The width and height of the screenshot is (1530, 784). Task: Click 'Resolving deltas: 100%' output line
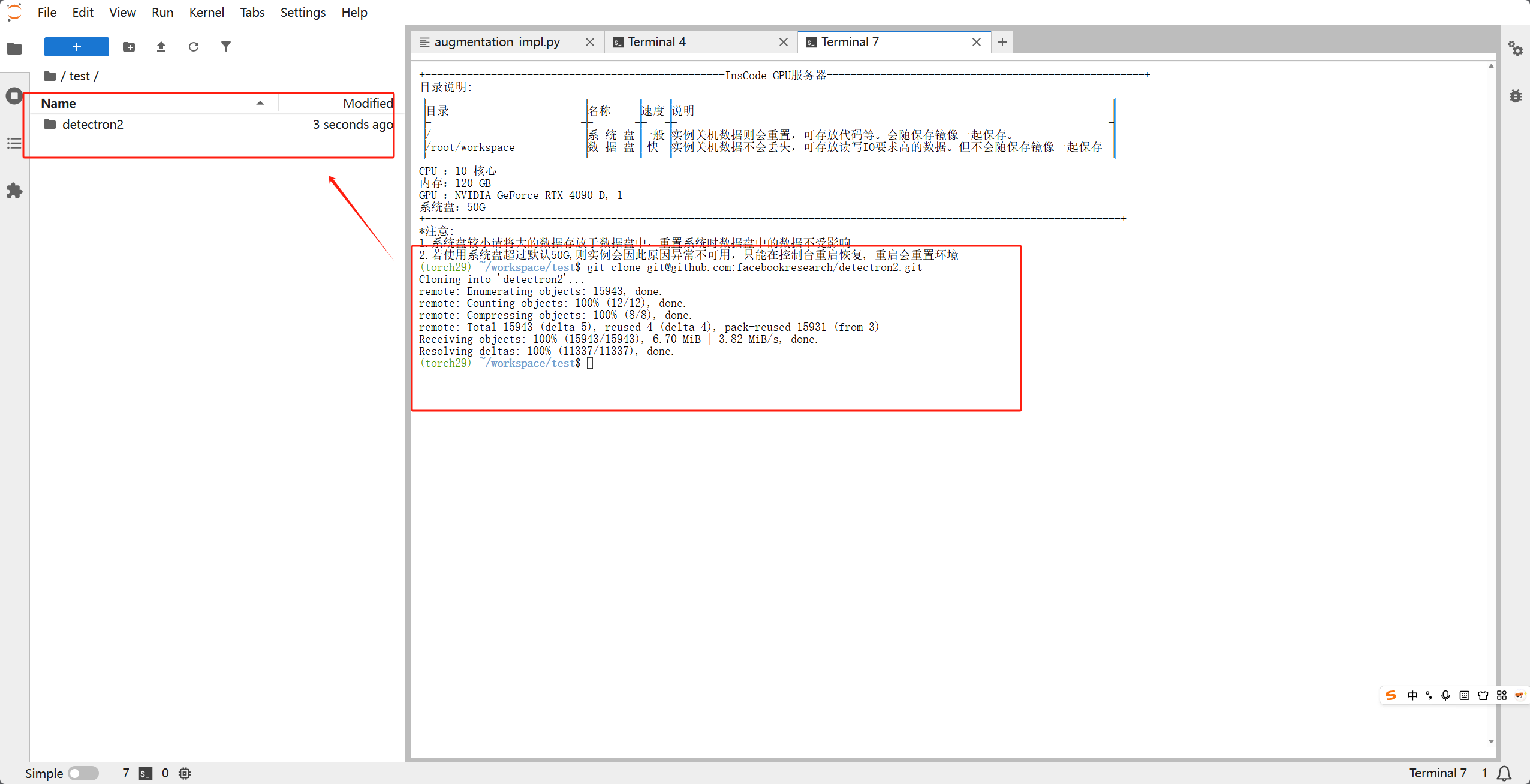coord(547,351)
